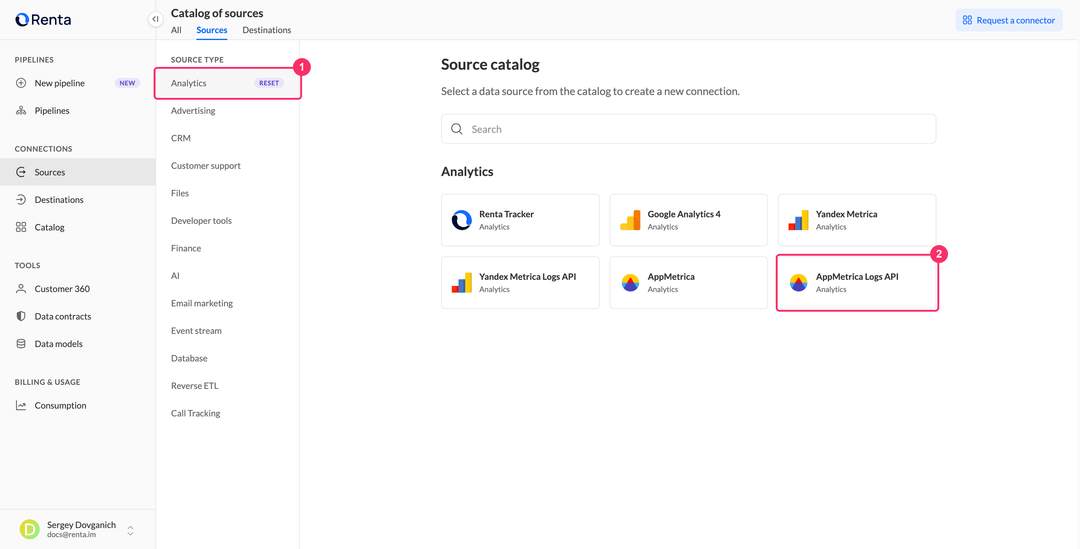Click the New pipeline plus icon
Screen dimensions: 1080x549
click(x=21, y=83)
